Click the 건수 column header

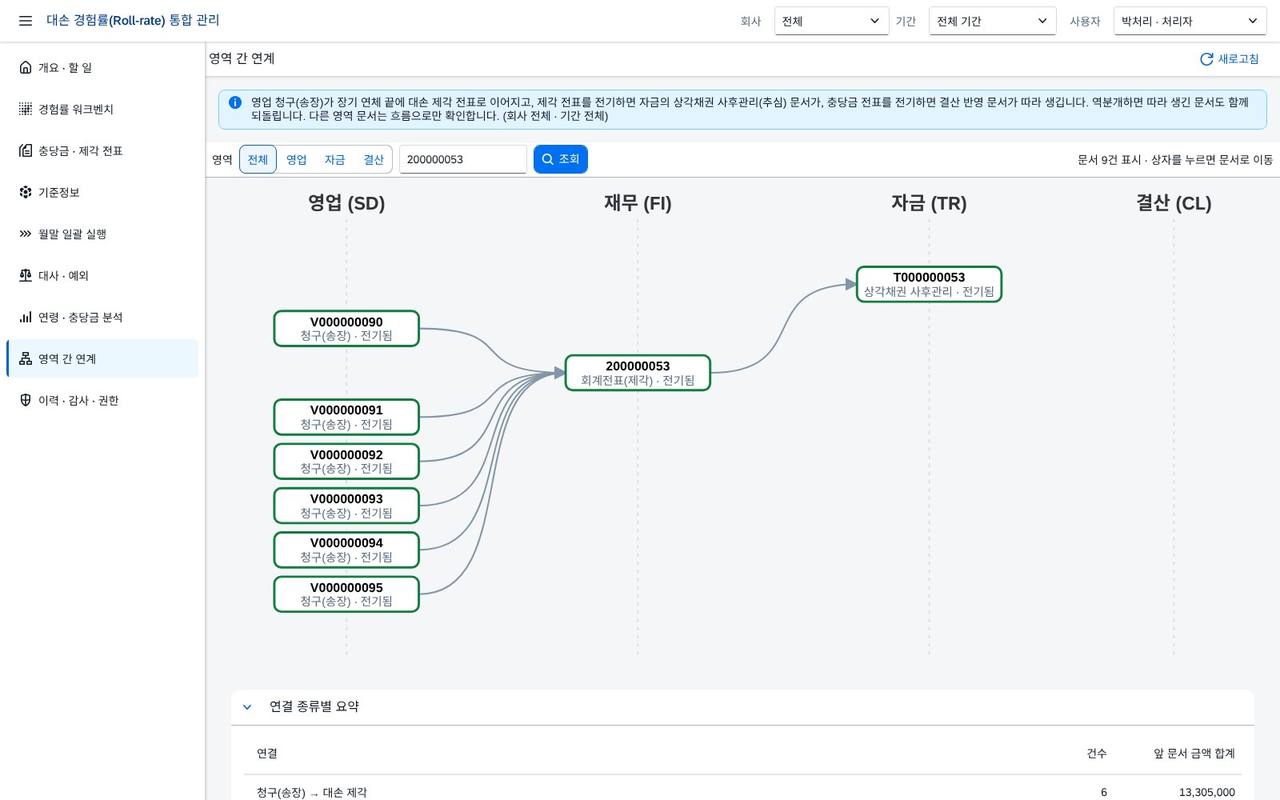click(x=1097, y=753)
